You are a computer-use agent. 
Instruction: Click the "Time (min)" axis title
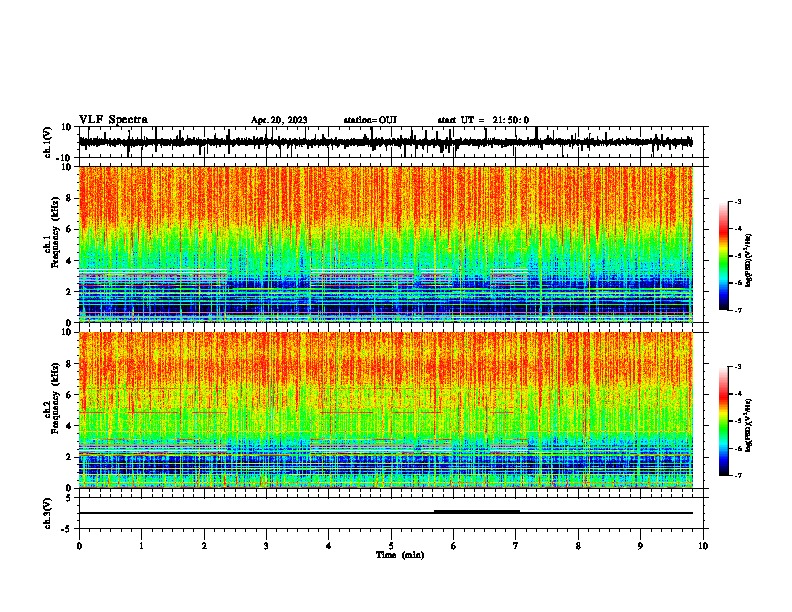tap(400, 555)
